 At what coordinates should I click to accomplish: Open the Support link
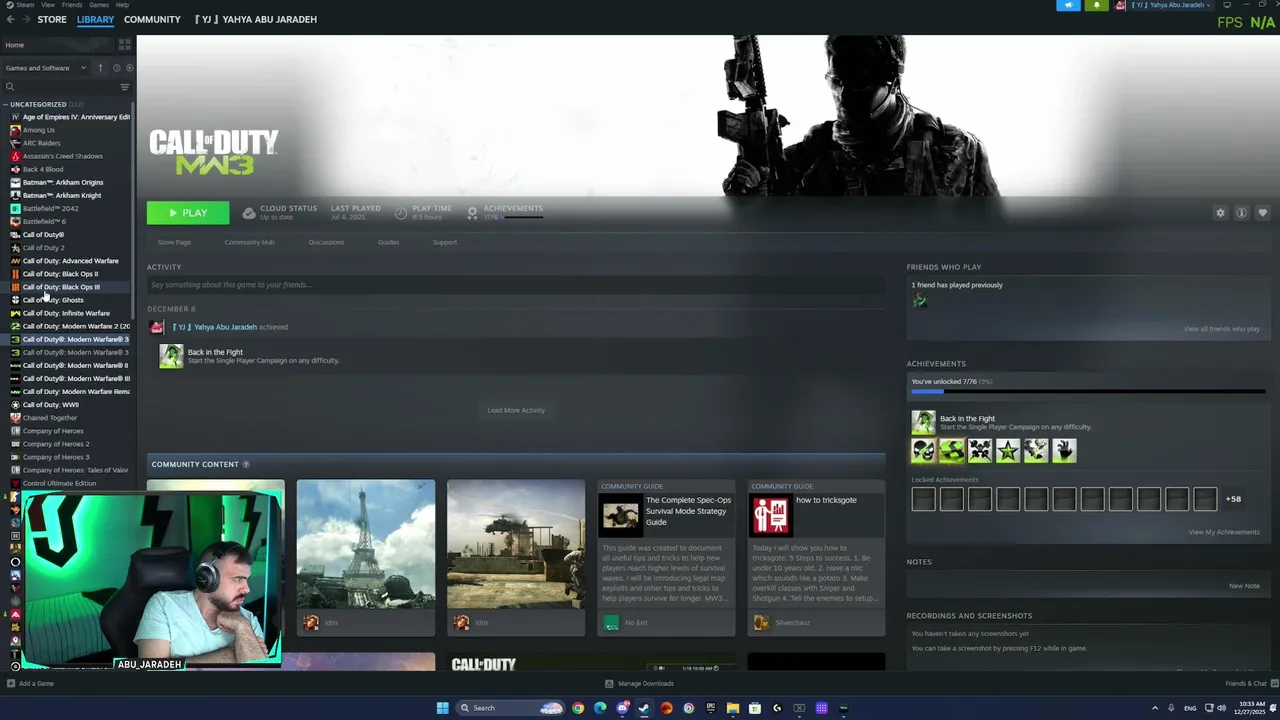tap(445, 242)
